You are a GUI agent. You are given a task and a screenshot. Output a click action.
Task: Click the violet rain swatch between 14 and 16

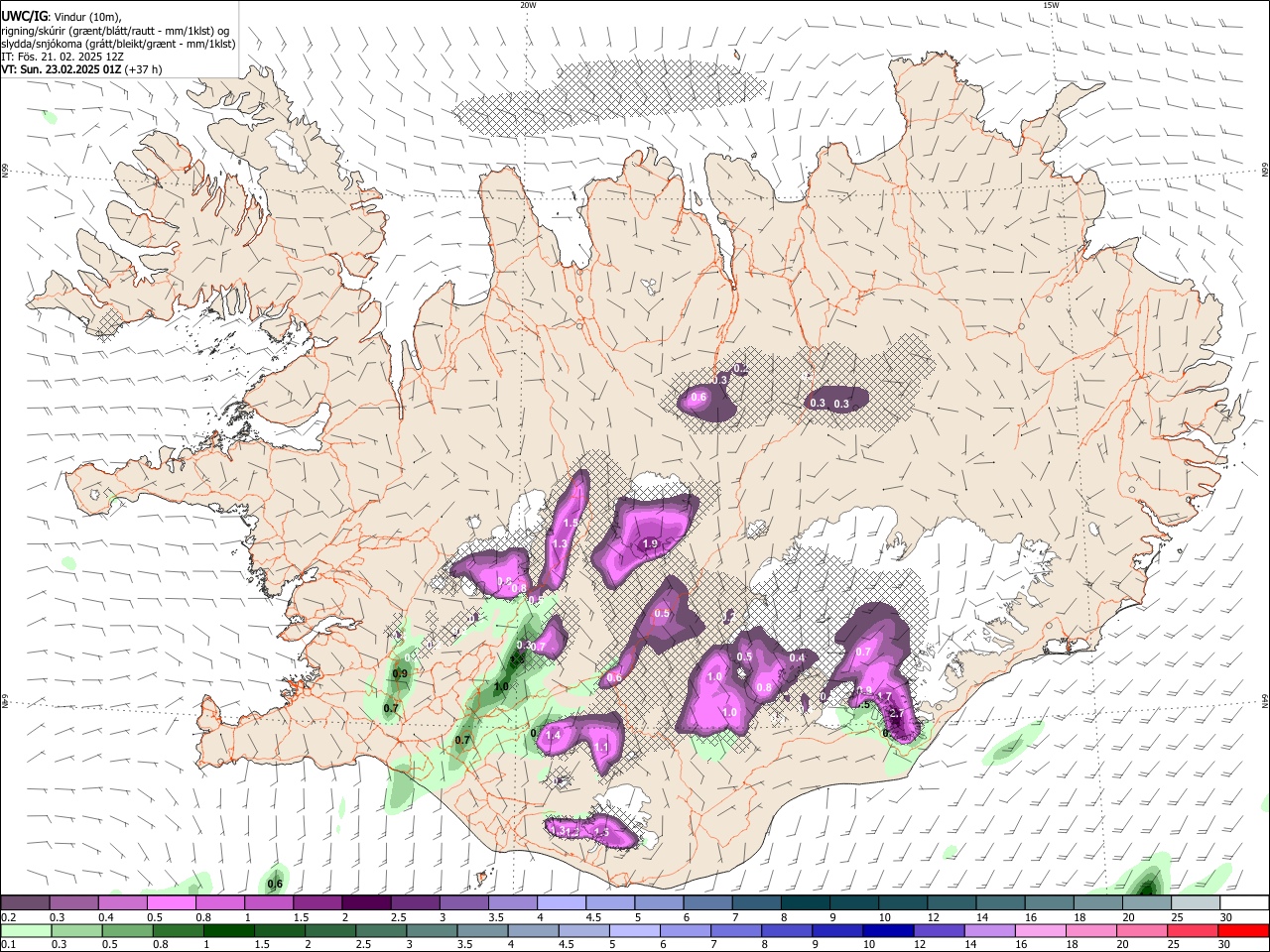point(988,930)
